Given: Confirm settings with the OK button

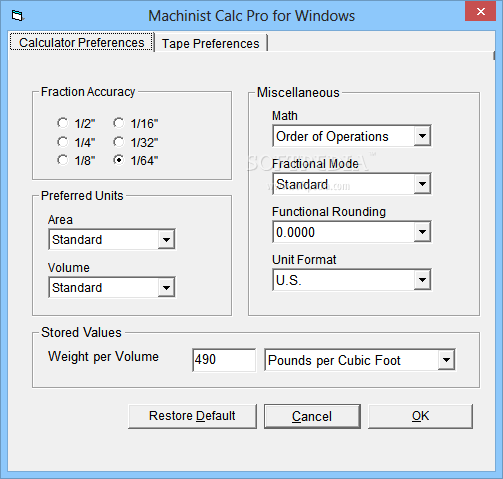Looking at the screenshot, I should [420, 416].
